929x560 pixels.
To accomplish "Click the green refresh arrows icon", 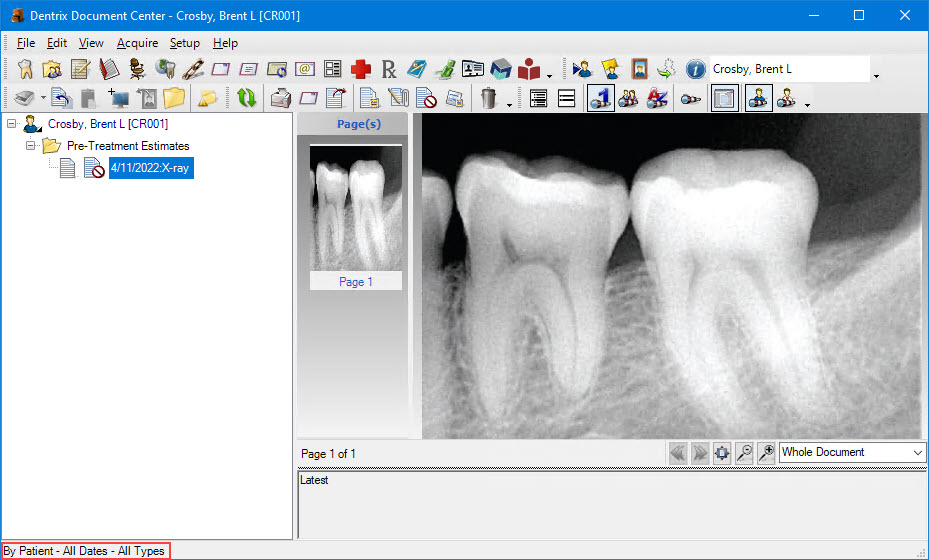I will pyautogui.click(x=246, y=98).
